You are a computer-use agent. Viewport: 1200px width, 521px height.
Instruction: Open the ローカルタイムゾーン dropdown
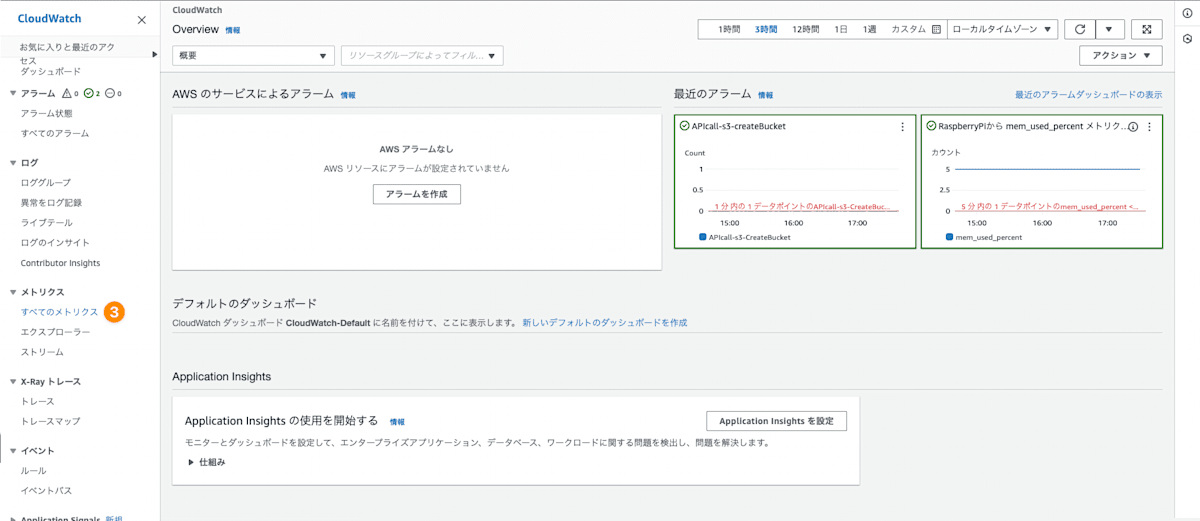(1002, 29)
